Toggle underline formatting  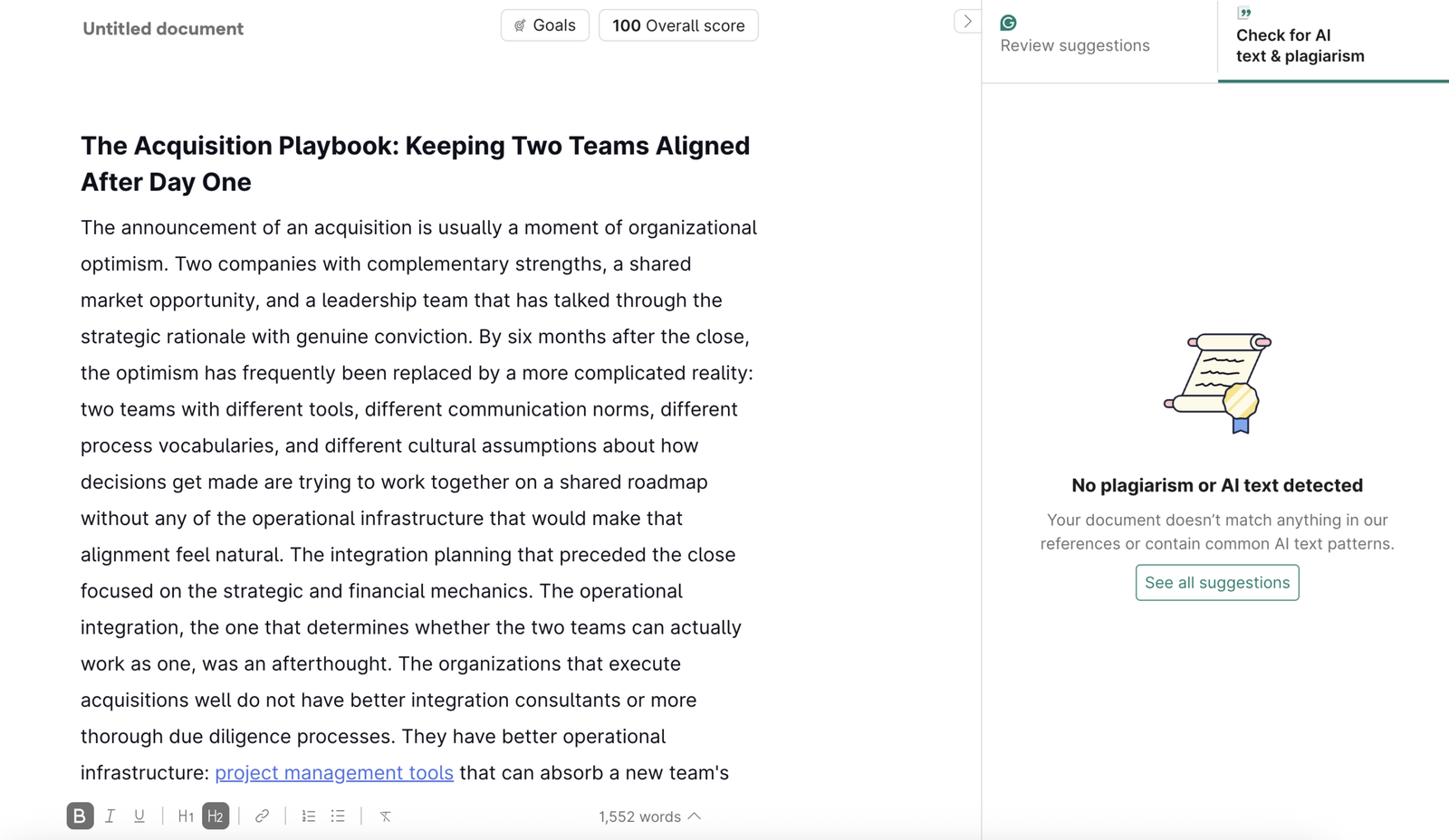coord(139,816)
